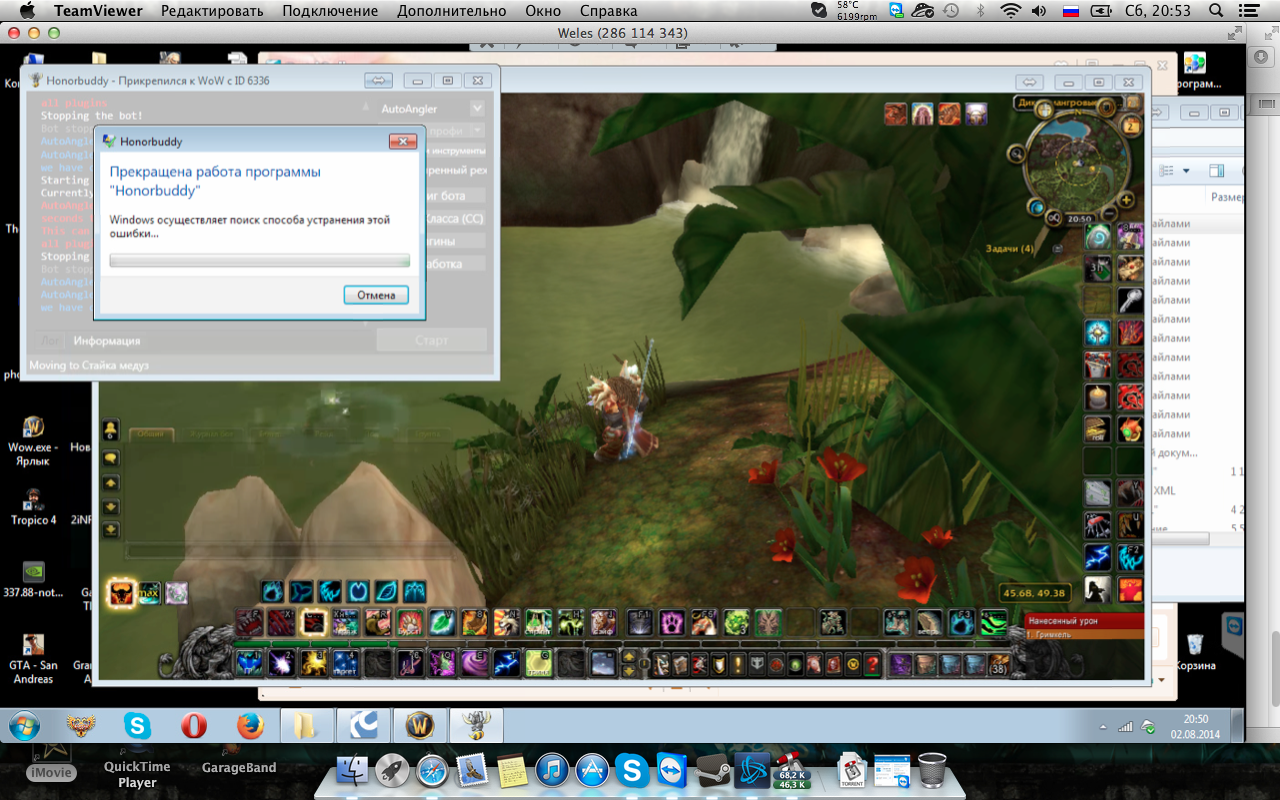1280x800 pixels.
Task: Click the first buff icon at top of WoW
Action: coord(896,113)
